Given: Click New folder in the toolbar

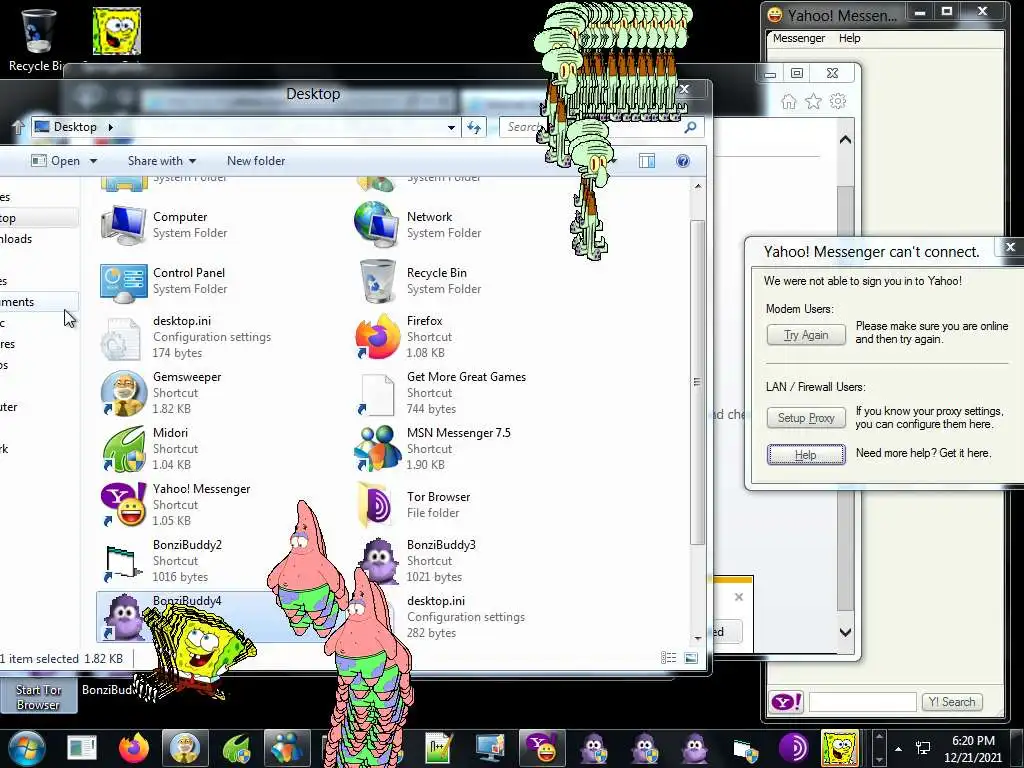Looking at the screenshot, I should (256, 161).
